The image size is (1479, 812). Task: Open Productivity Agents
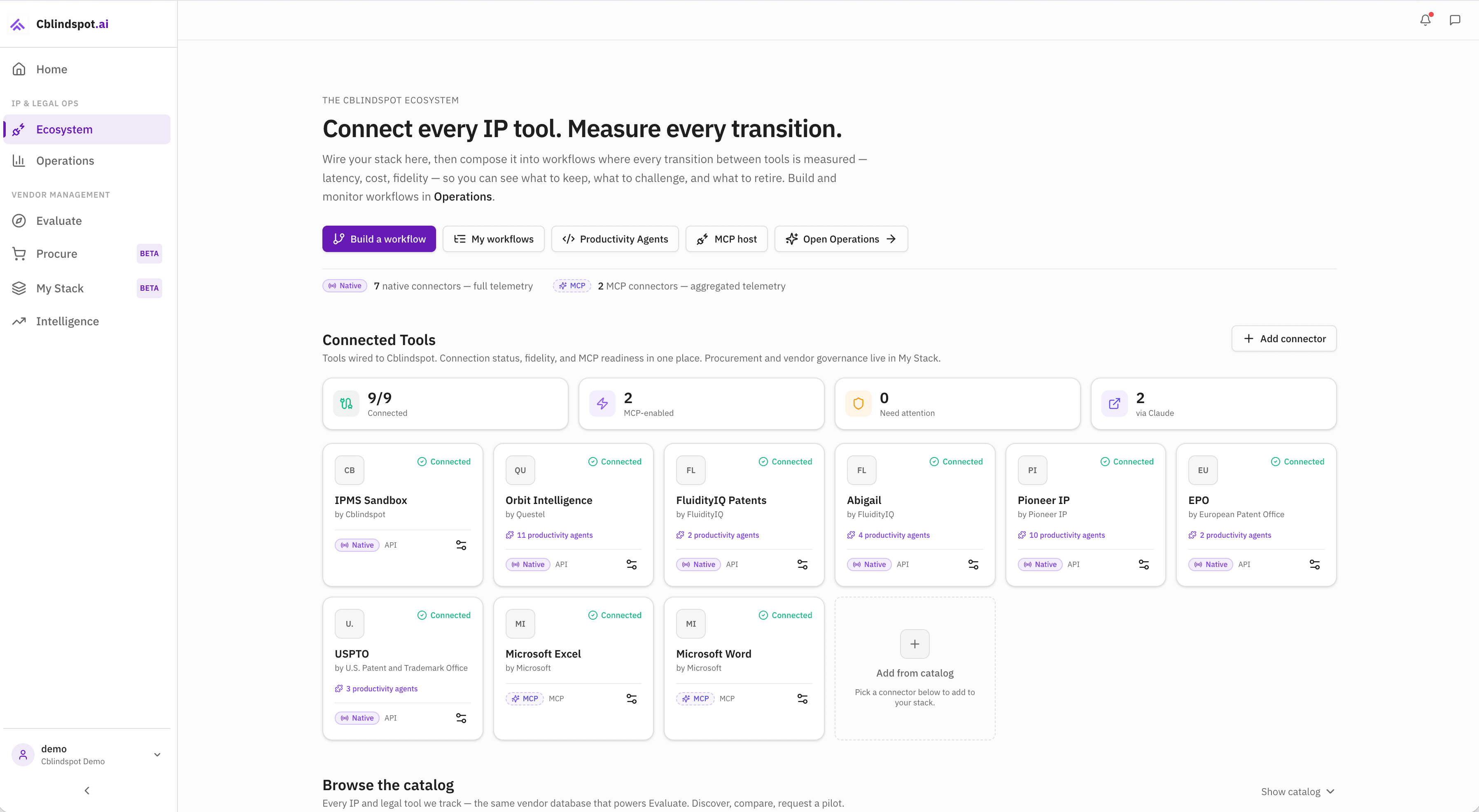tap(615, 239)
